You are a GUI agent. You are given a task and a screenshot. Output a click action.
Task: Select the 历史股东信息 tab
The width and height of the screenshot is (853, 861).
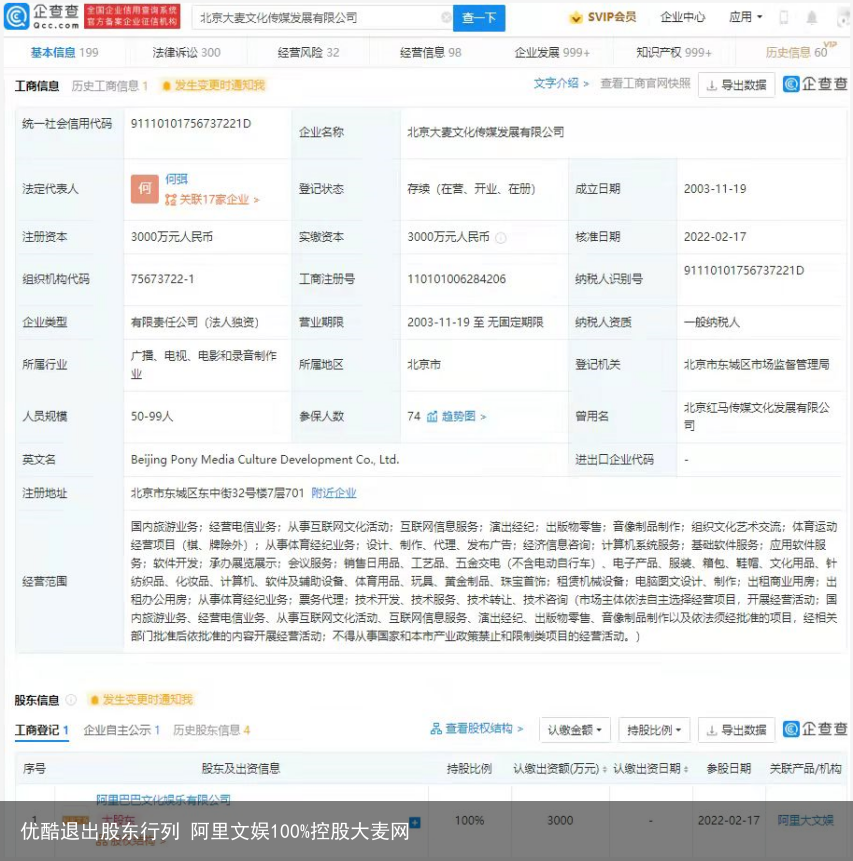[211, 730]
